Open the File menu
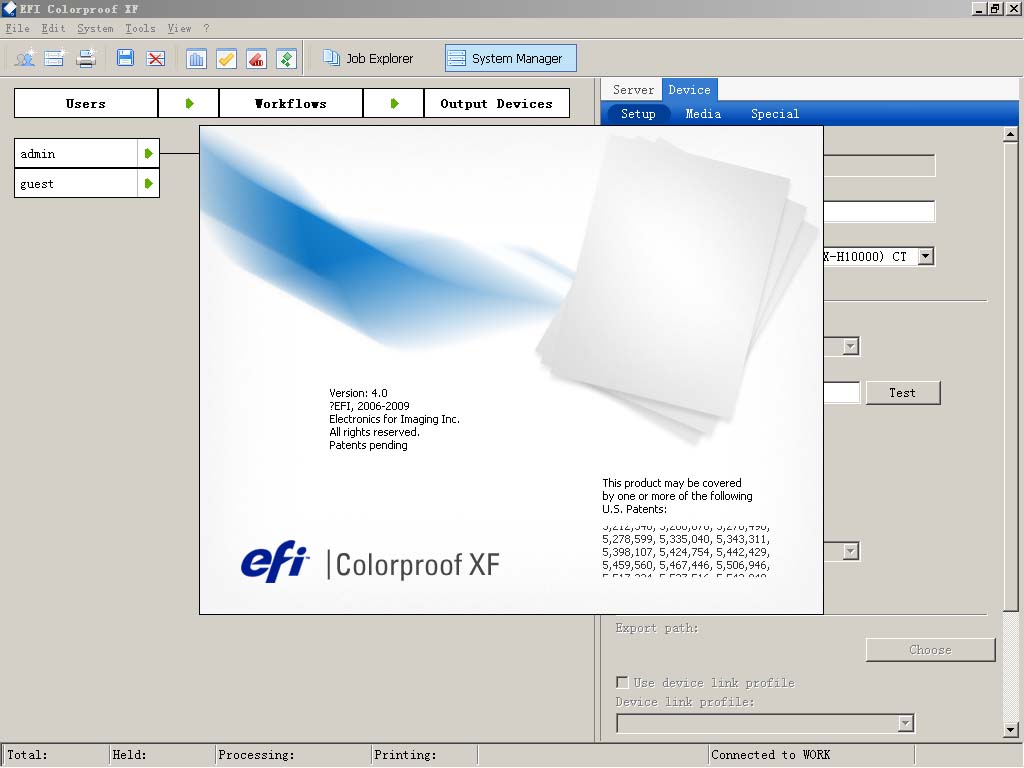 pos(18,28)
